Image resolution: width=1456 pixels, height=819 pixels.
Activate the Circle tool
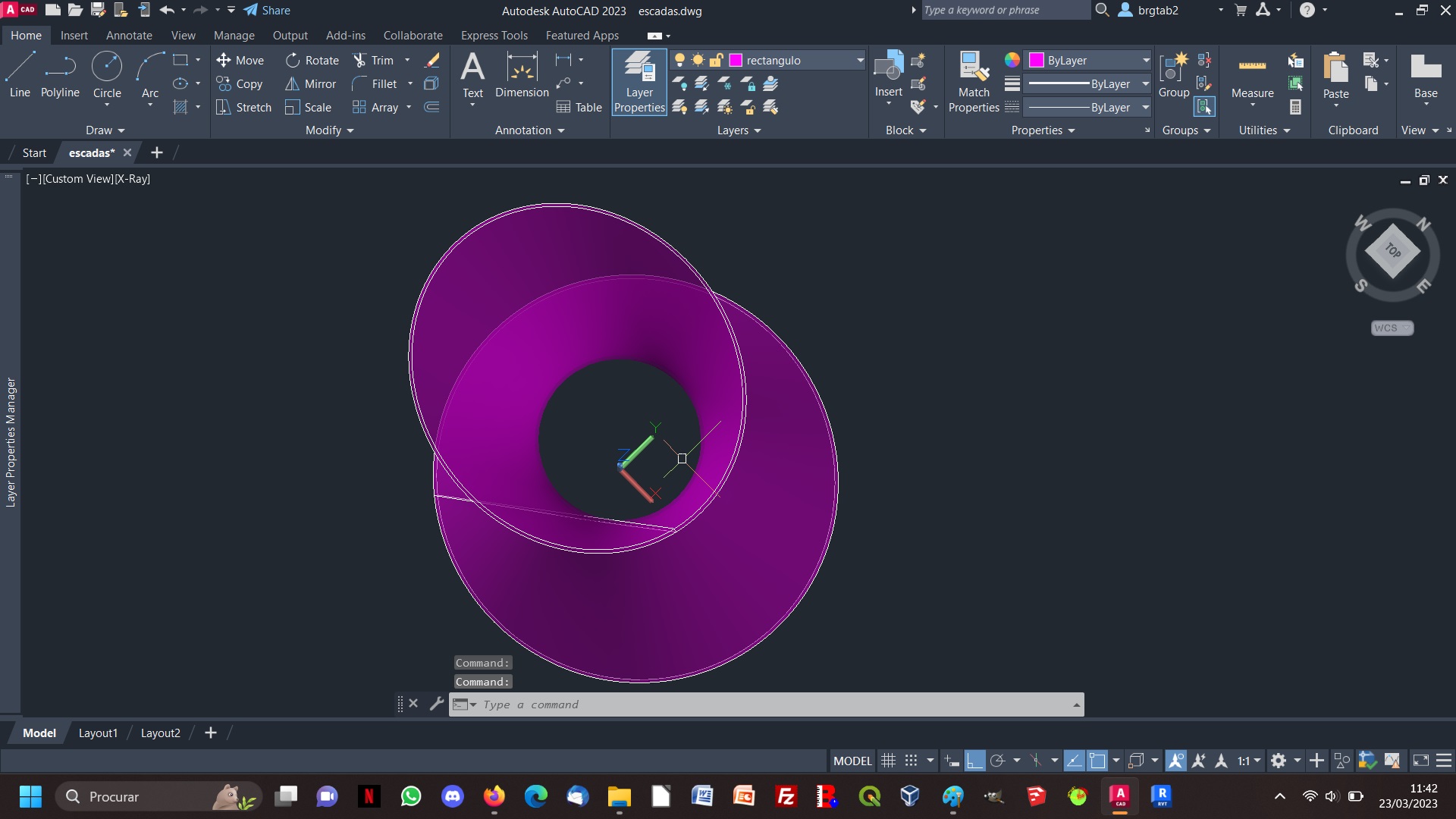pos(107,76)
